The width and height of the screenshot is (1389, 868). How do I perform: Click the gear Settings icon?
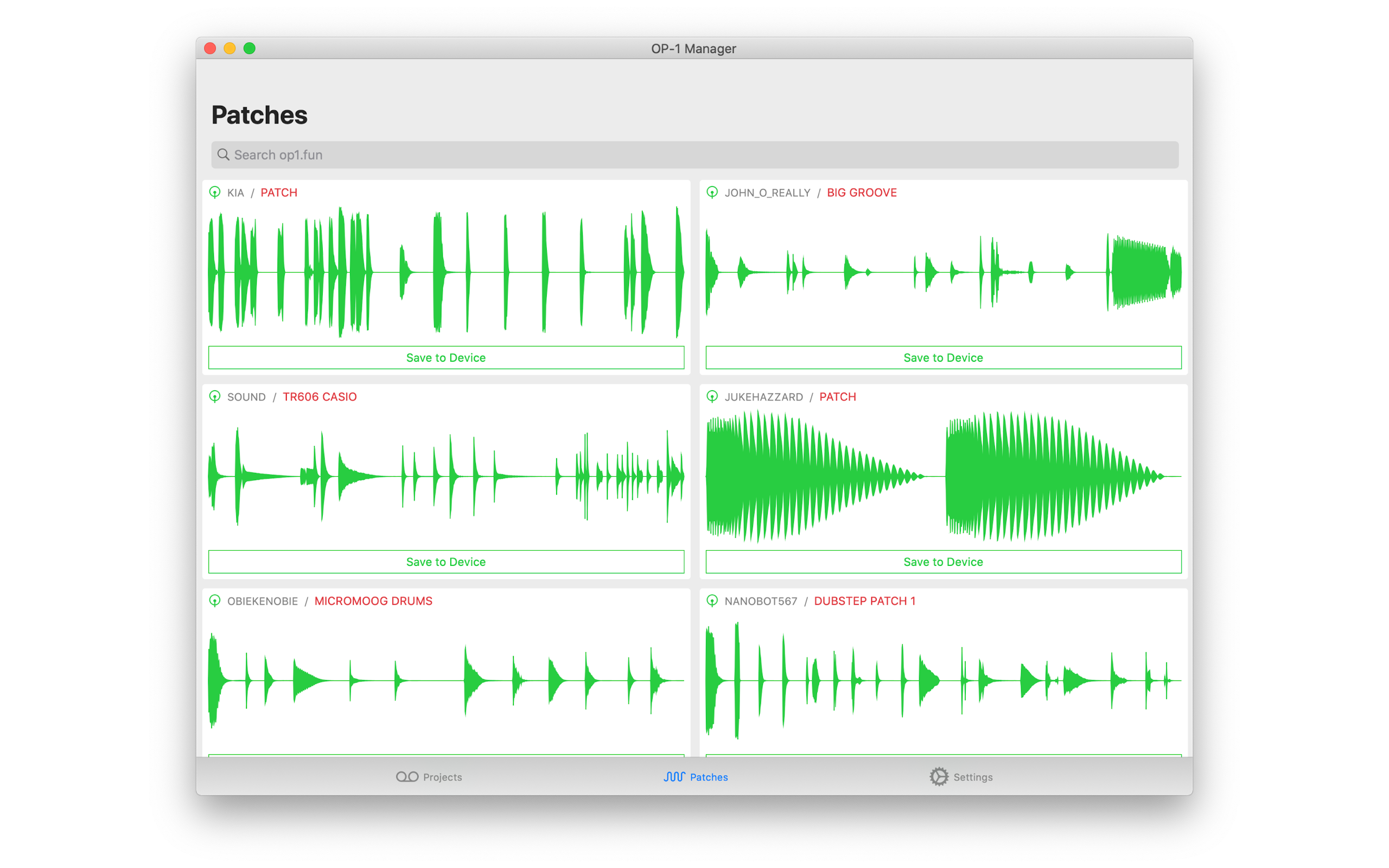[939, 777]
